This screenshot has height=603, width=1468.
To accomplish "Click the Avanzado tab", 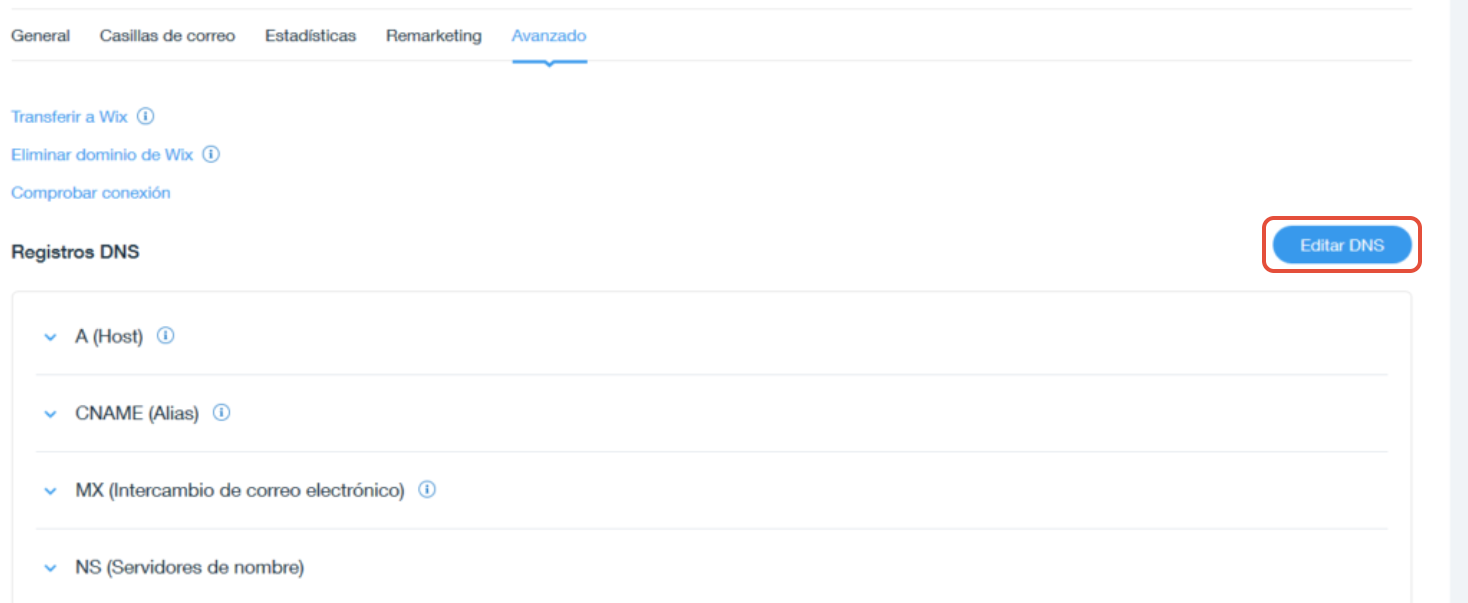I will pyautogui.click(x=549, y=36).
